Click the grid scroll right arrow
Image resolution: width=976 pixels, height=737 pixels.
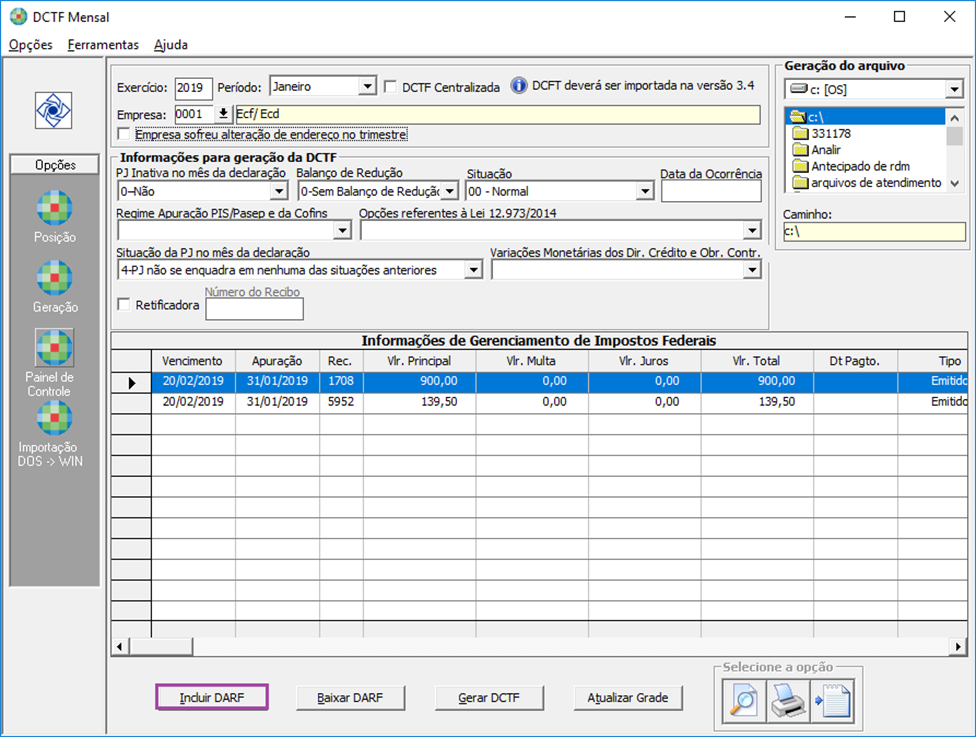pyautogui.click(x=958, y=647)
